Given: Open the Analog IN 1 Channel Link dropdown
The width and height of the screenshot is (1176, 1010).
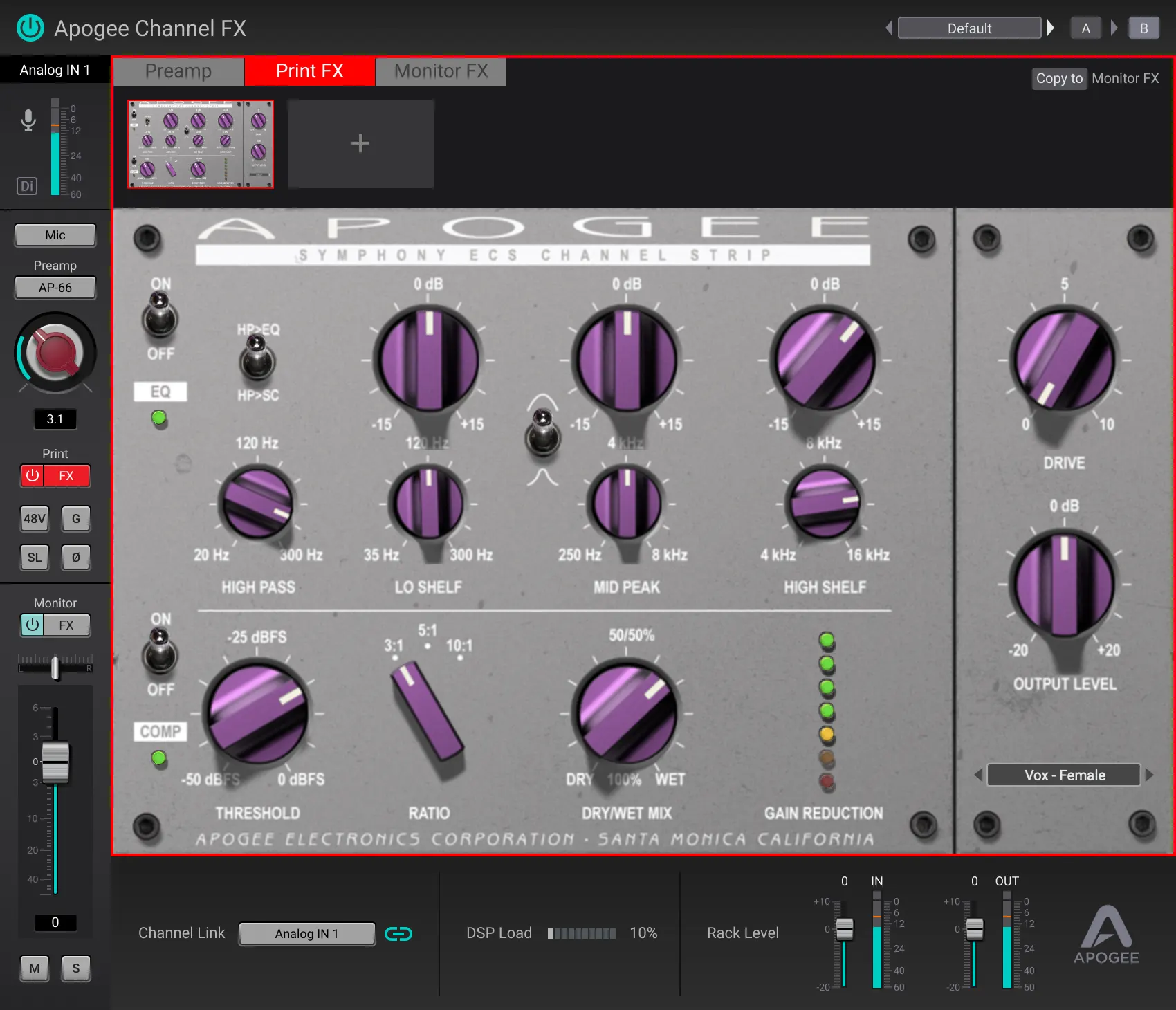Looking at the screenshot, I should click(306, 934).
